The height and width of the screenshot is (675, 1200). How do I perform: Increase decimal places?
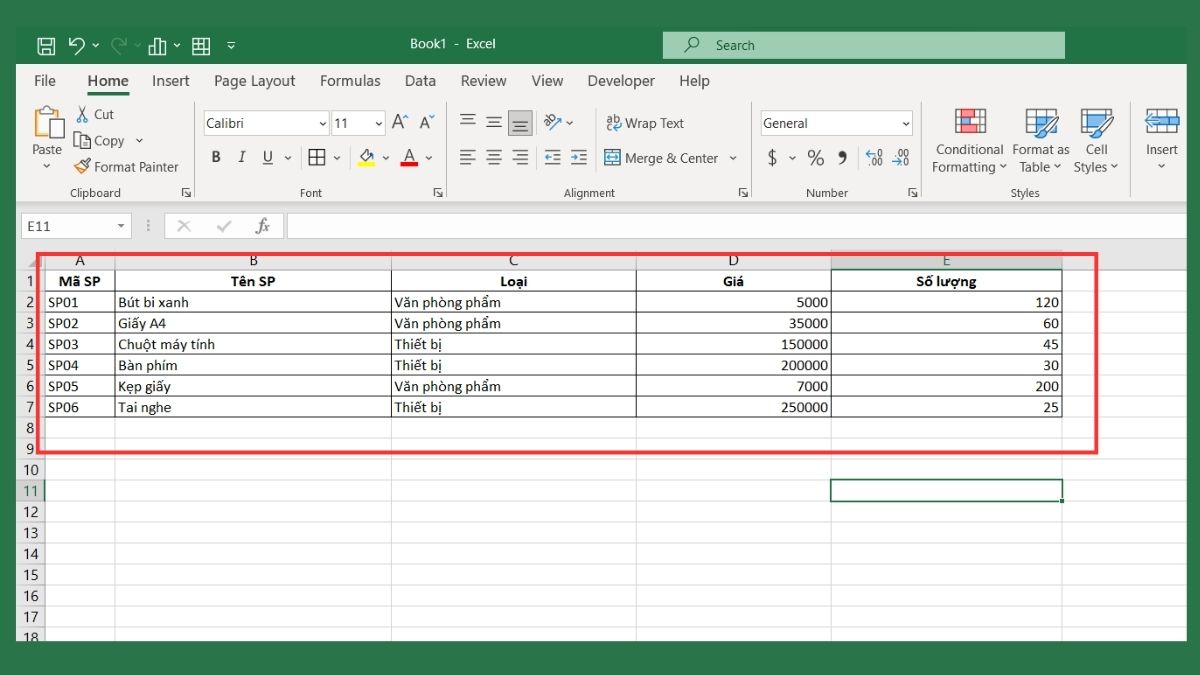[873, 157]
